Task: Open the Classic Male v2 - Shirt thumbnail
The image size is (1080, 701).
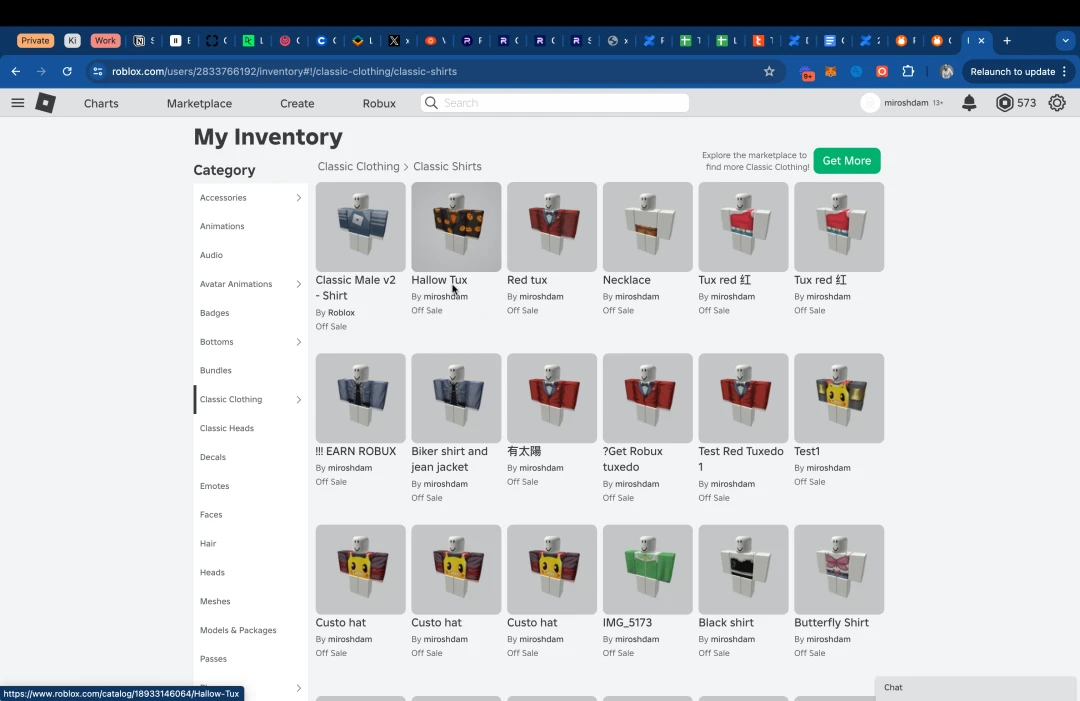Action: 360,227
